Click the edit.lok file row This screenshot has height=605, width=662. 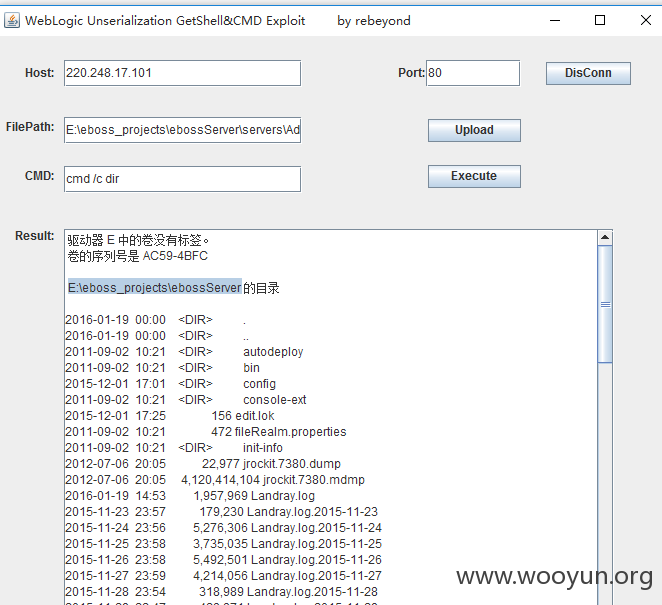click(170, 416)
